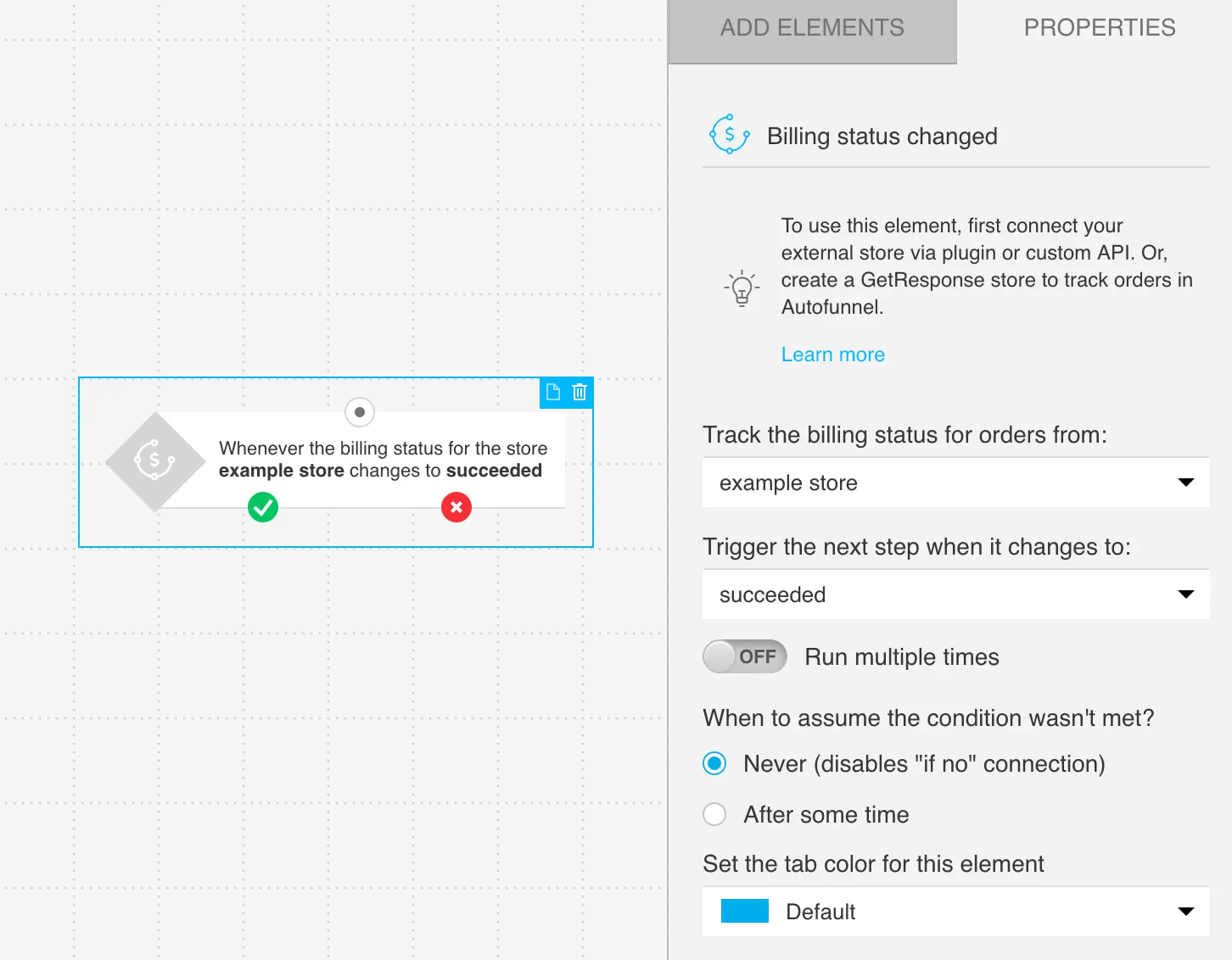The image size is (1232, 960).
Task: Toggle Run multiple times switch
Action: [x=744, y=656]
